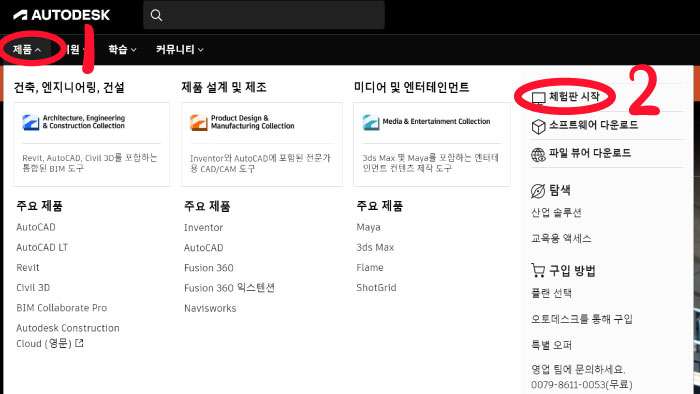The width and height of the screenshot is (700, 394).
Task: Select AutoCAD LT product link
Action: pyautogui.click(x=42, y=247)
